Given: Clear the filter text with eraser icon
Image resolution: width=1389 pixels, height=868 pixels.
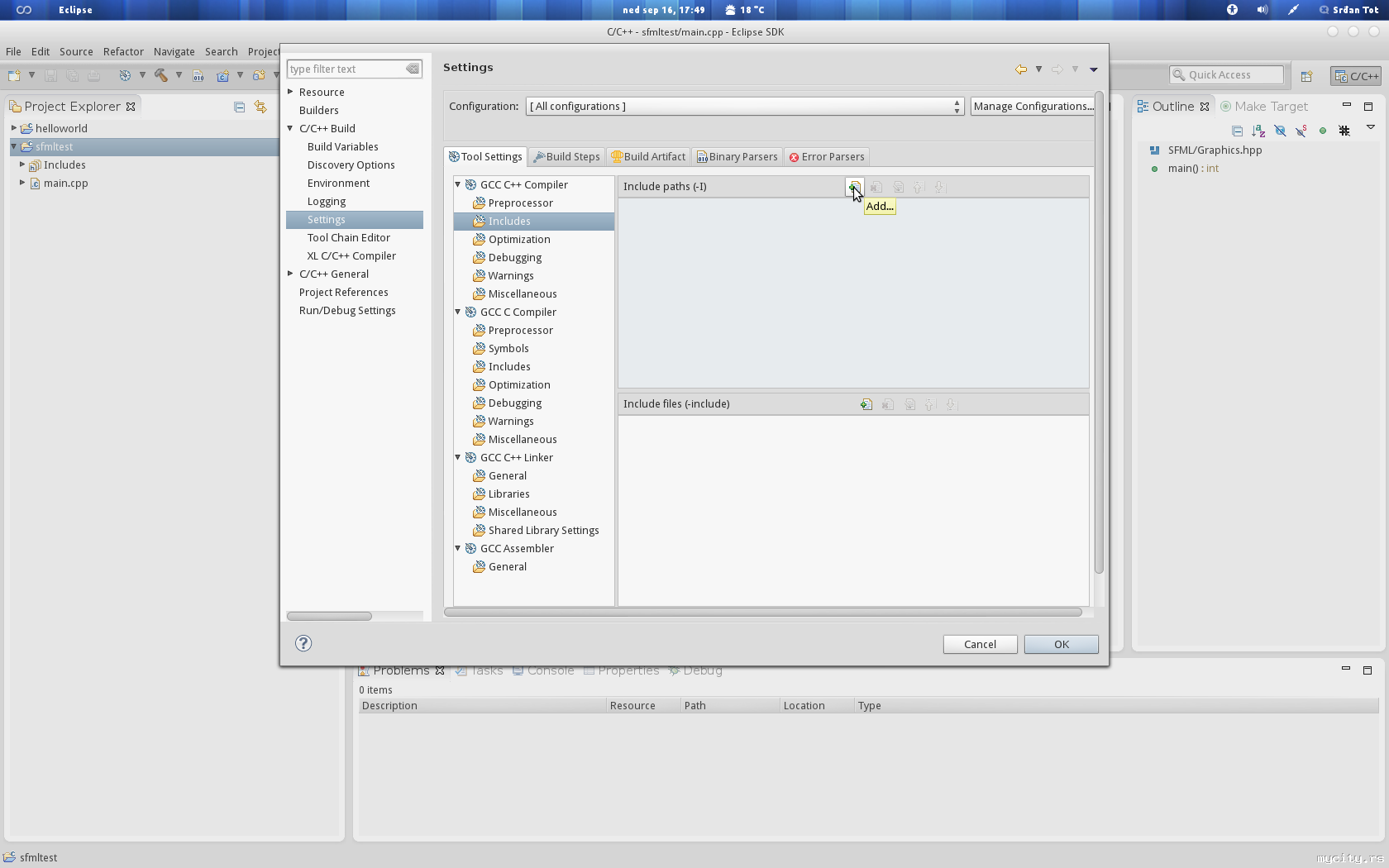Looking at the screenshot, I should (413, 69).
